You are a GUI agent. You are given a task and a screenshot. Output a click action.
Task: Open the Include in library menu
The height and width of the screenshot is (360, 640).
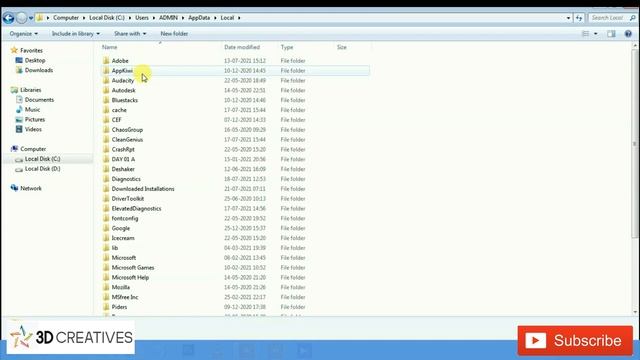pyautogui.click(x=76, y=33)
